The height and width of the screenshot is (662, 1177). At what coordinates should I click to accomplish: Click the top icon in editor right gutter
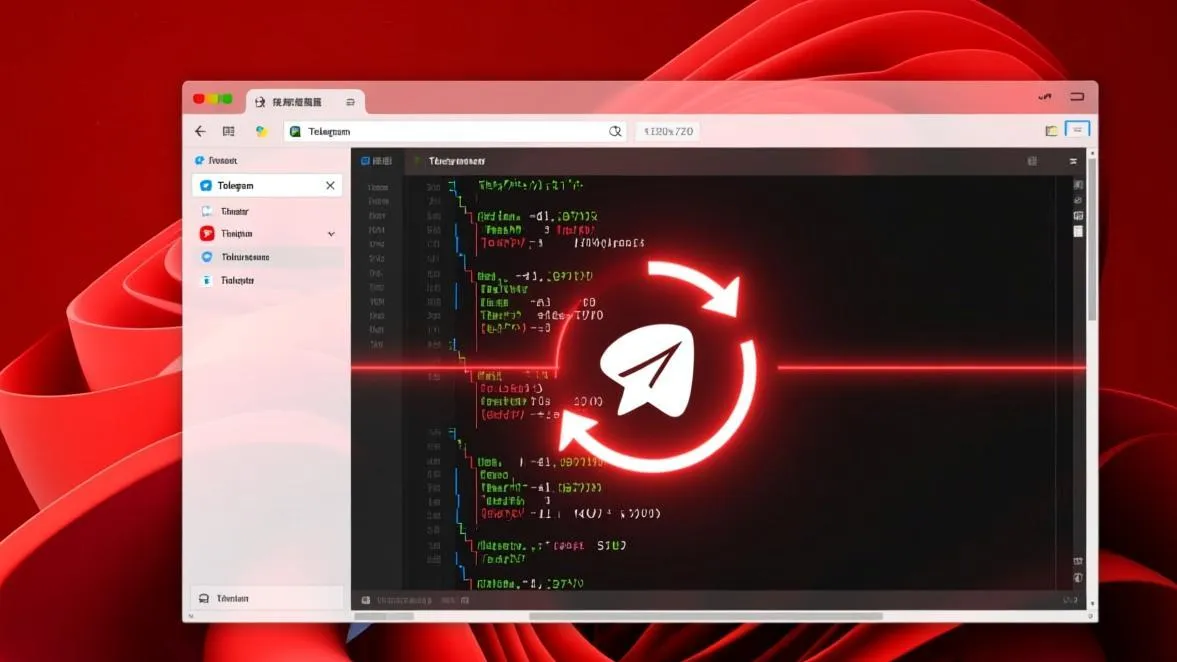point(1078,185)
